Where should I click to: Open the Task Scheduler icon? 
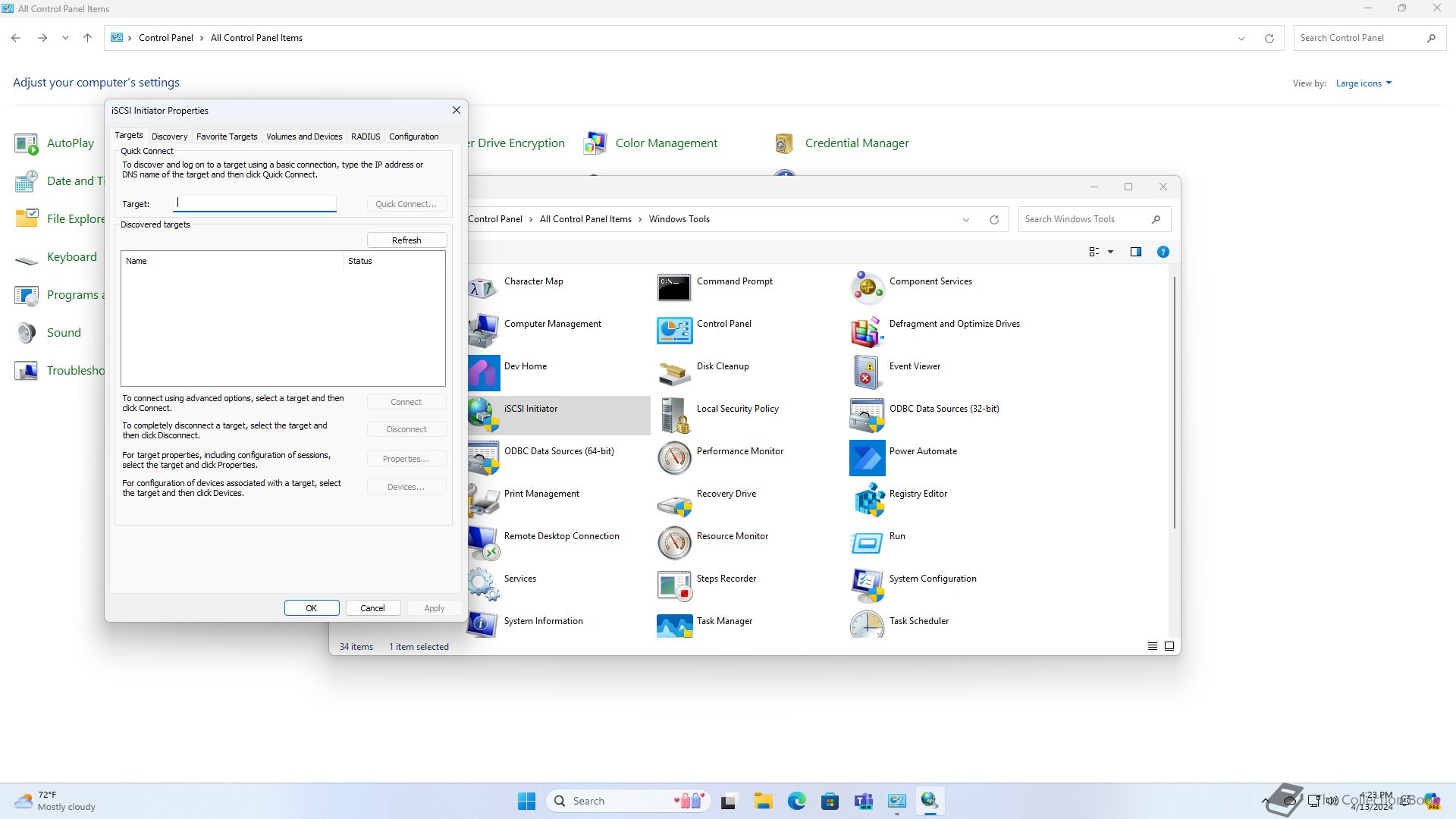pyautogui.click(x=867, y=625)
